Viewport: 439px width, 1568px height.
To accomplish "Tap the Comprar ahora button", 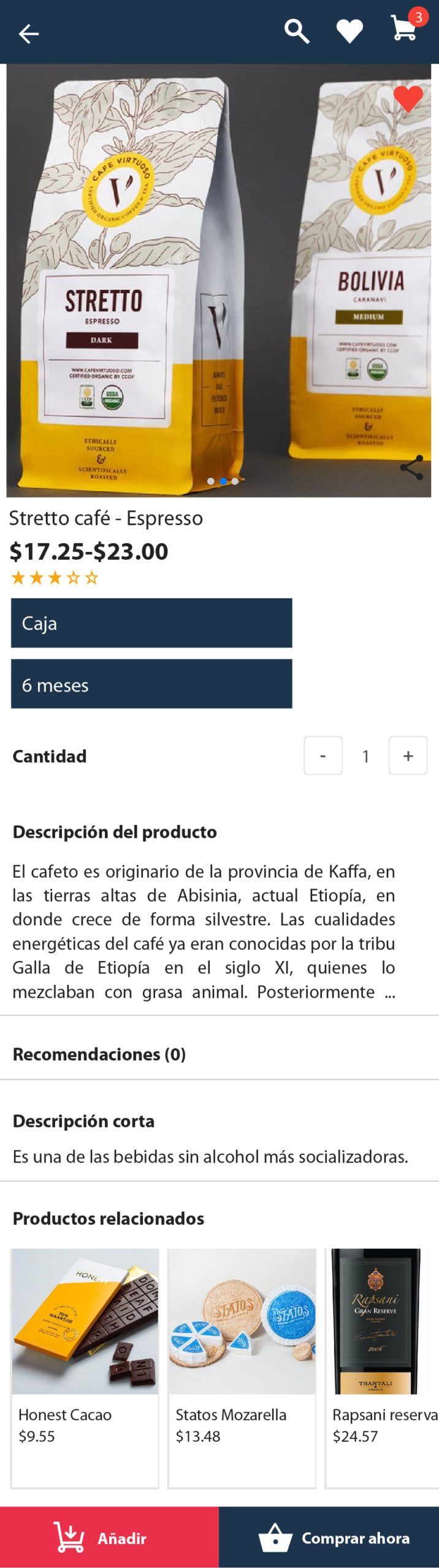I will click(x=329, y=1537).
